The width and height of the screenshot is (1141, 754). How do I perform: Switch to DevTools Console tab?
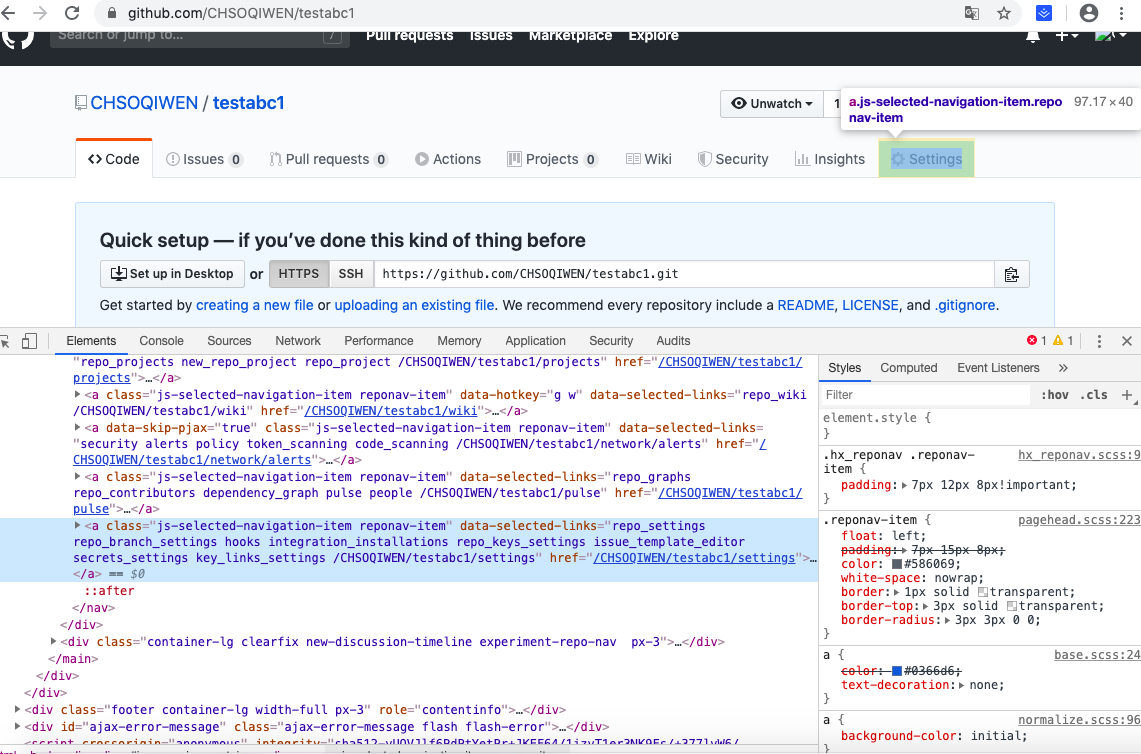click(x=162, y=341)
